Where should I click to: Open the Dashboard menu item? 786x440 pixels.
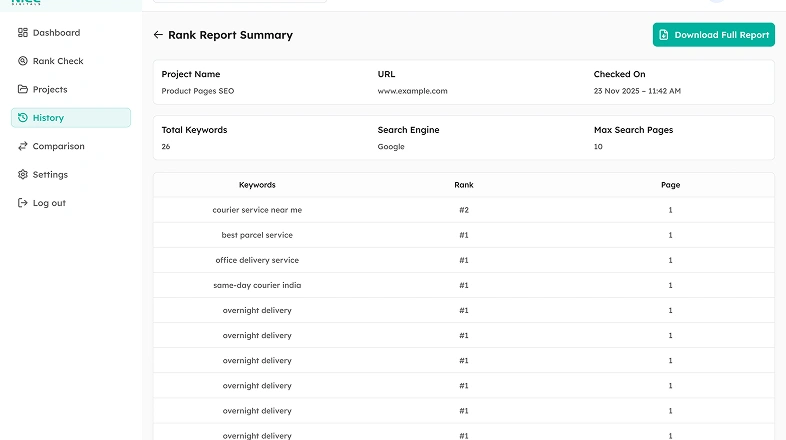tap(56, 33)
